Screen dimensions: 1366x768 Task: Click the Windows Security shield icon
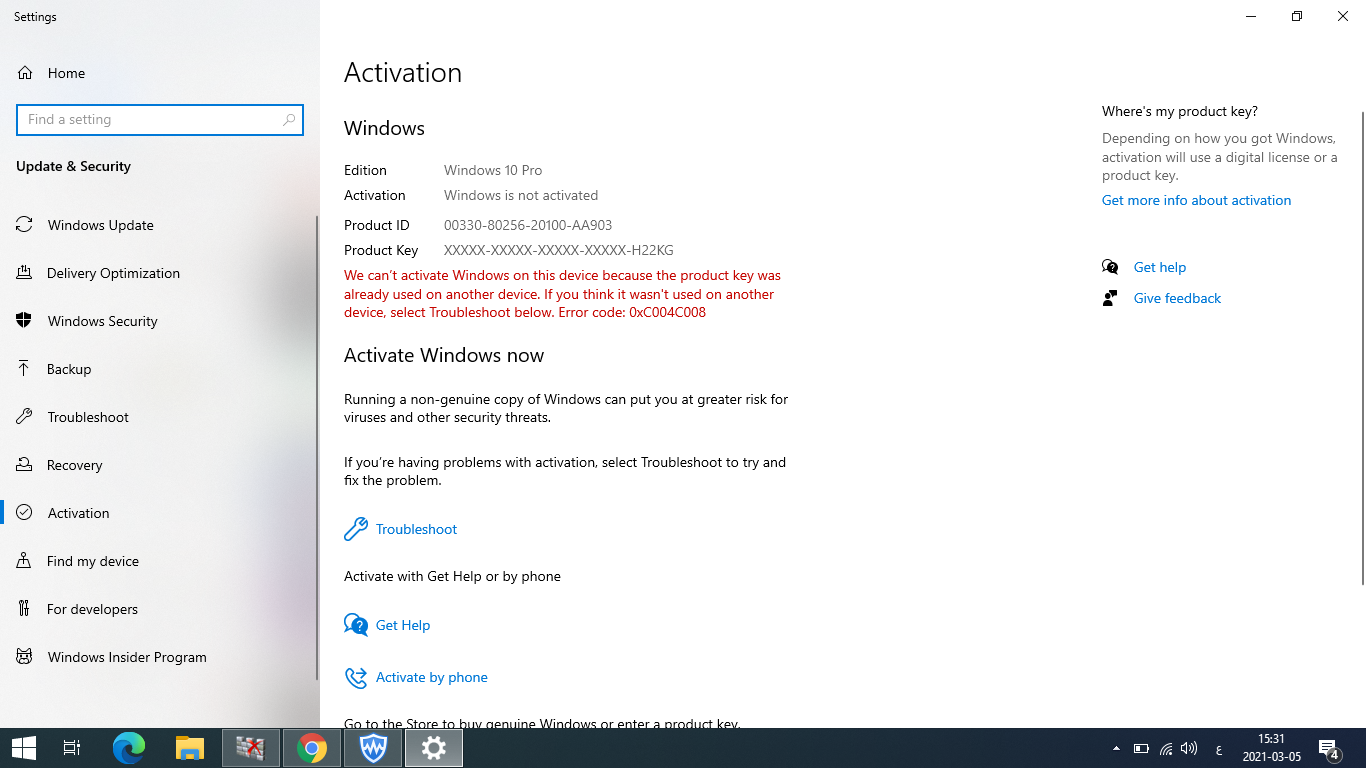(x=24, y=321)
